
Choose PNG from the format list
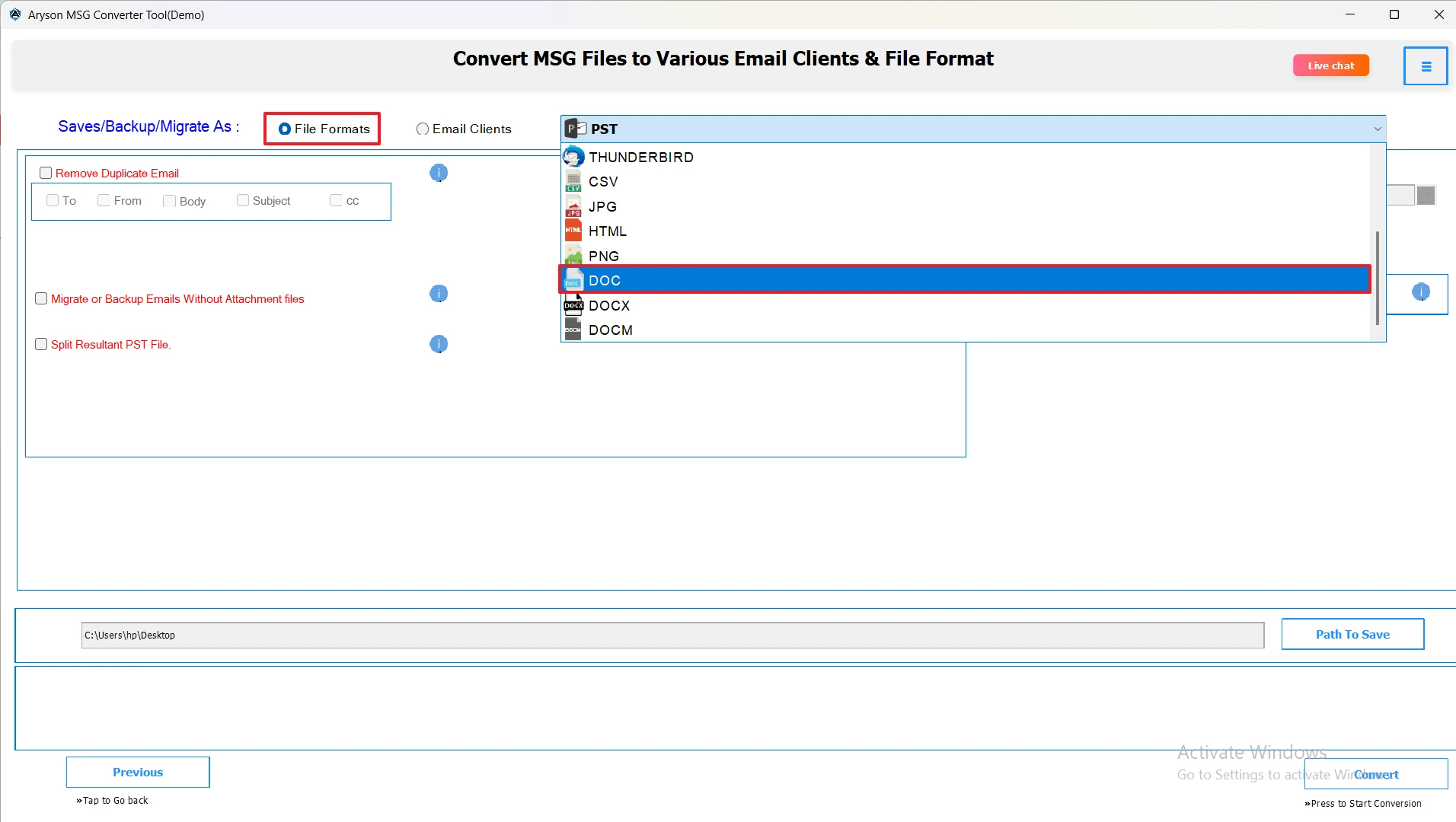(965, 256)
